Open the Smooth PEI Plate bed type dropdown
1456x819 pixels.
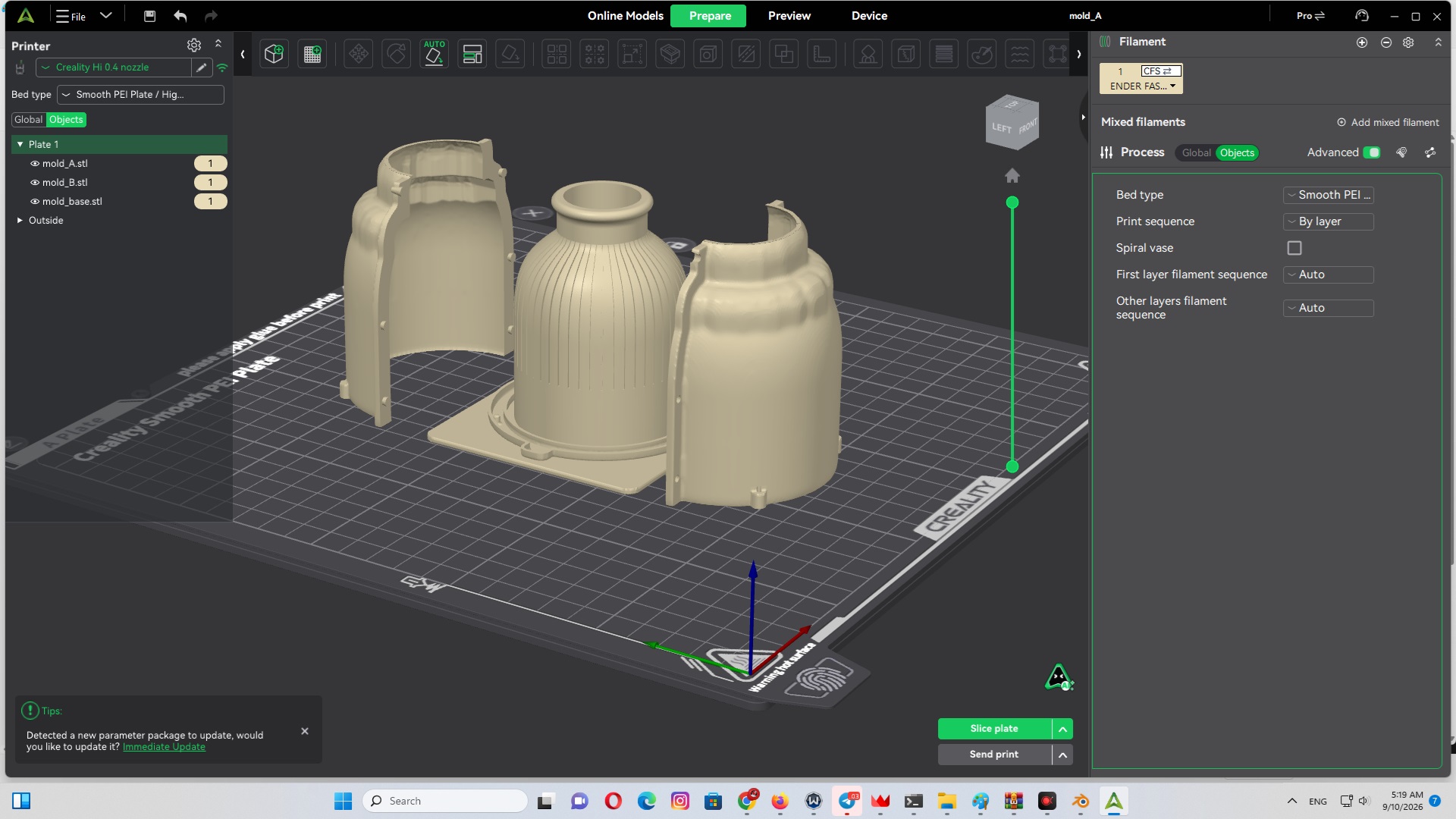click(x=140, y=95)
